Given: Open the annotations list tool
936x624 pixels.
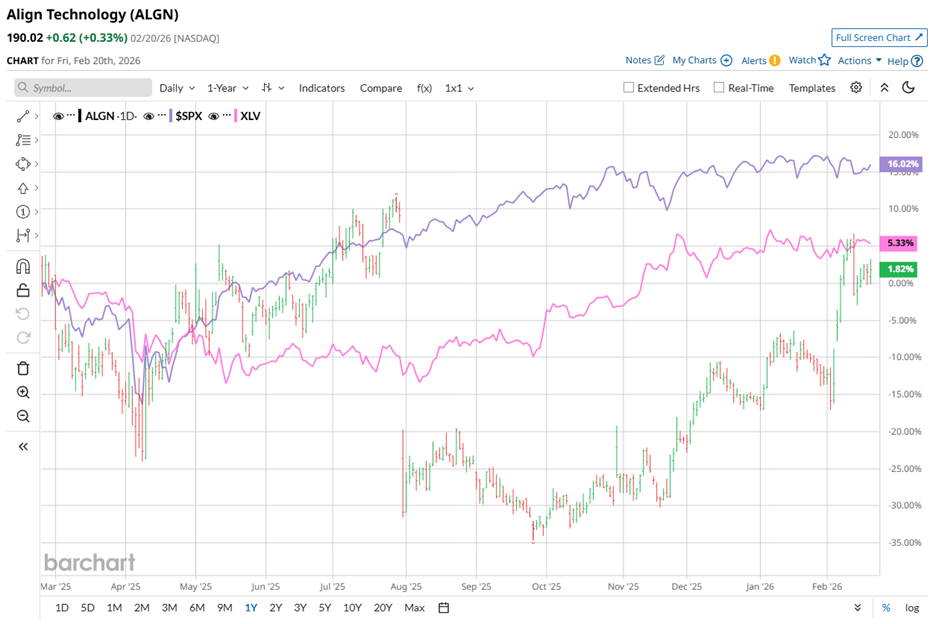Looking at the screenshot, I should [x=22, y=140].
